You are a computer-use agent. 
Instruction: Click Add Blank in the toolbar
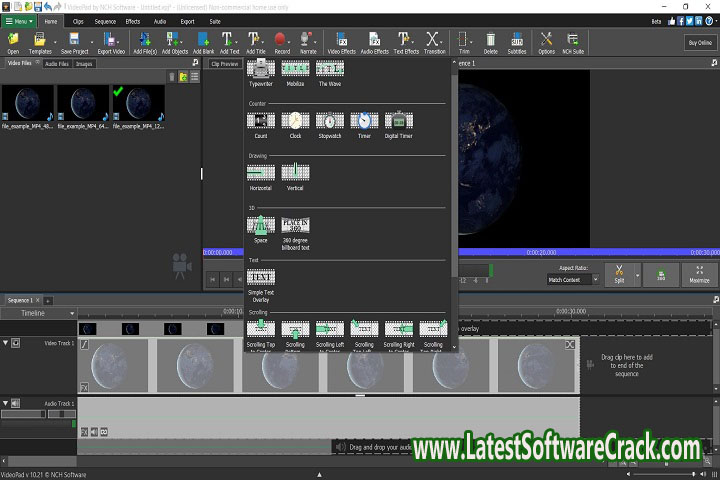(x=203, y=43)
